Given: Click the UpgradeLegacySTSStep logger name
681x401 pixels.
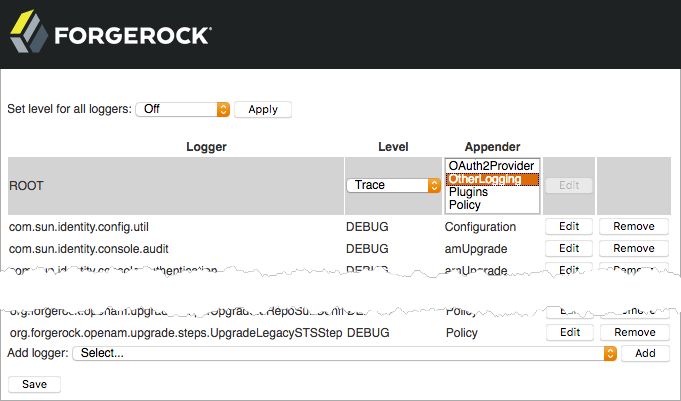Looking at the screenshot, I should tap(176, 333).
